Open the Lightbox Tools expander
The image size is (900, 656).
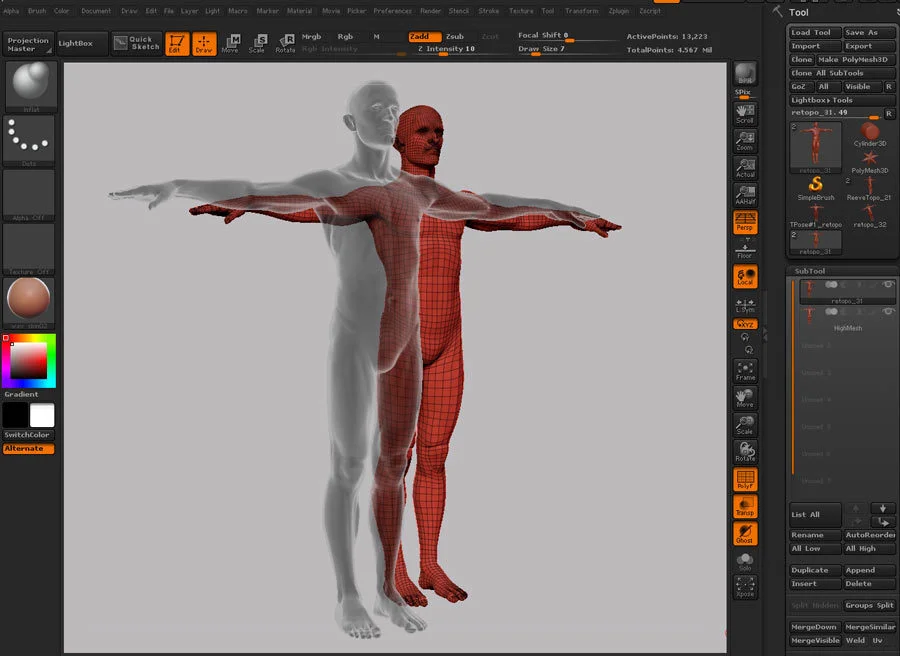pos(822,100)
